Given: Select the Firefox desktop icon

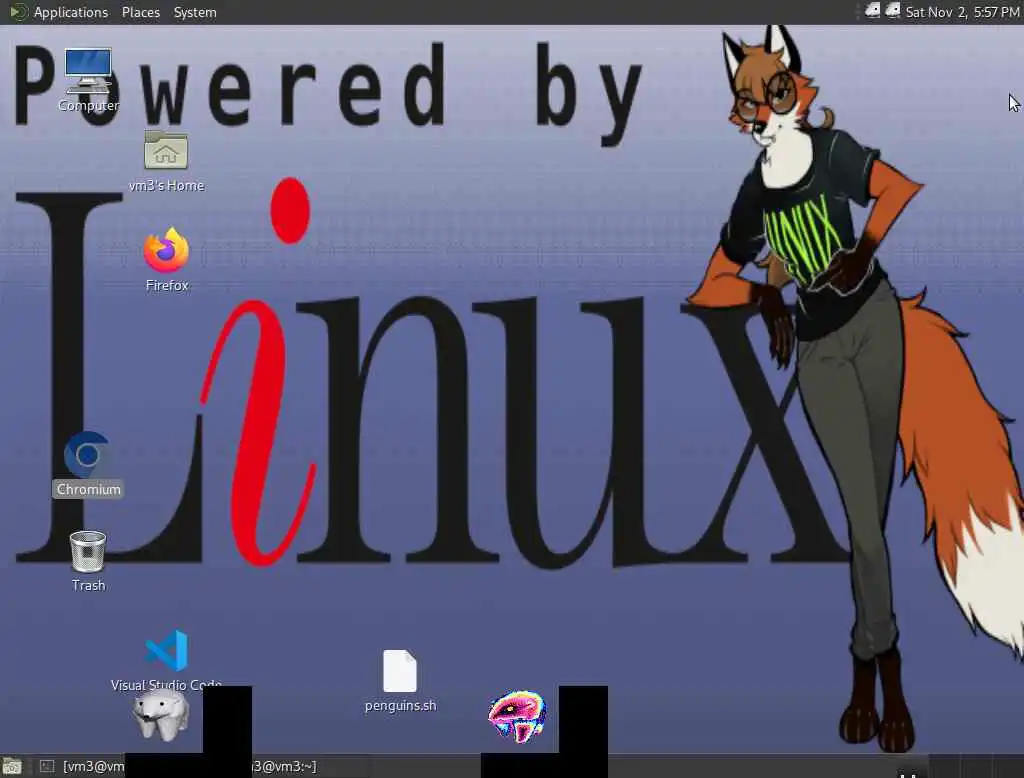Looking at the screenshot, I should point(167,259).
